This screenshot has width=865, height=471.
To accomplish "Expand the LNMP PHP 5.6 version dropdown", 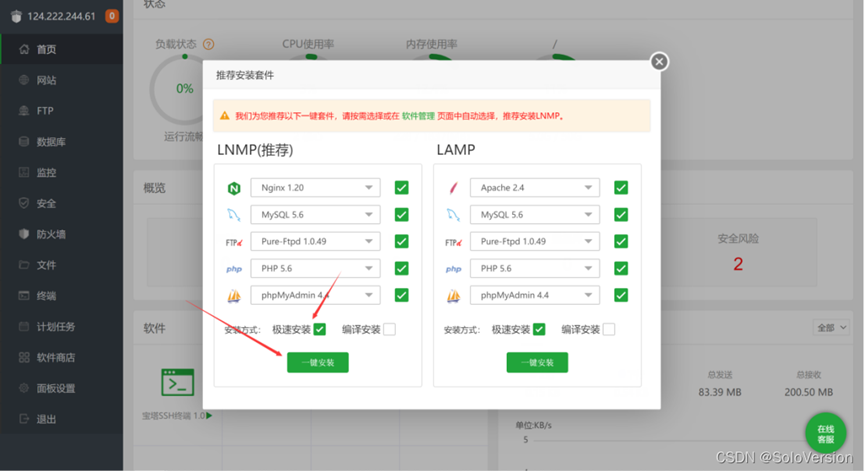I will click(x=315, y=268).
